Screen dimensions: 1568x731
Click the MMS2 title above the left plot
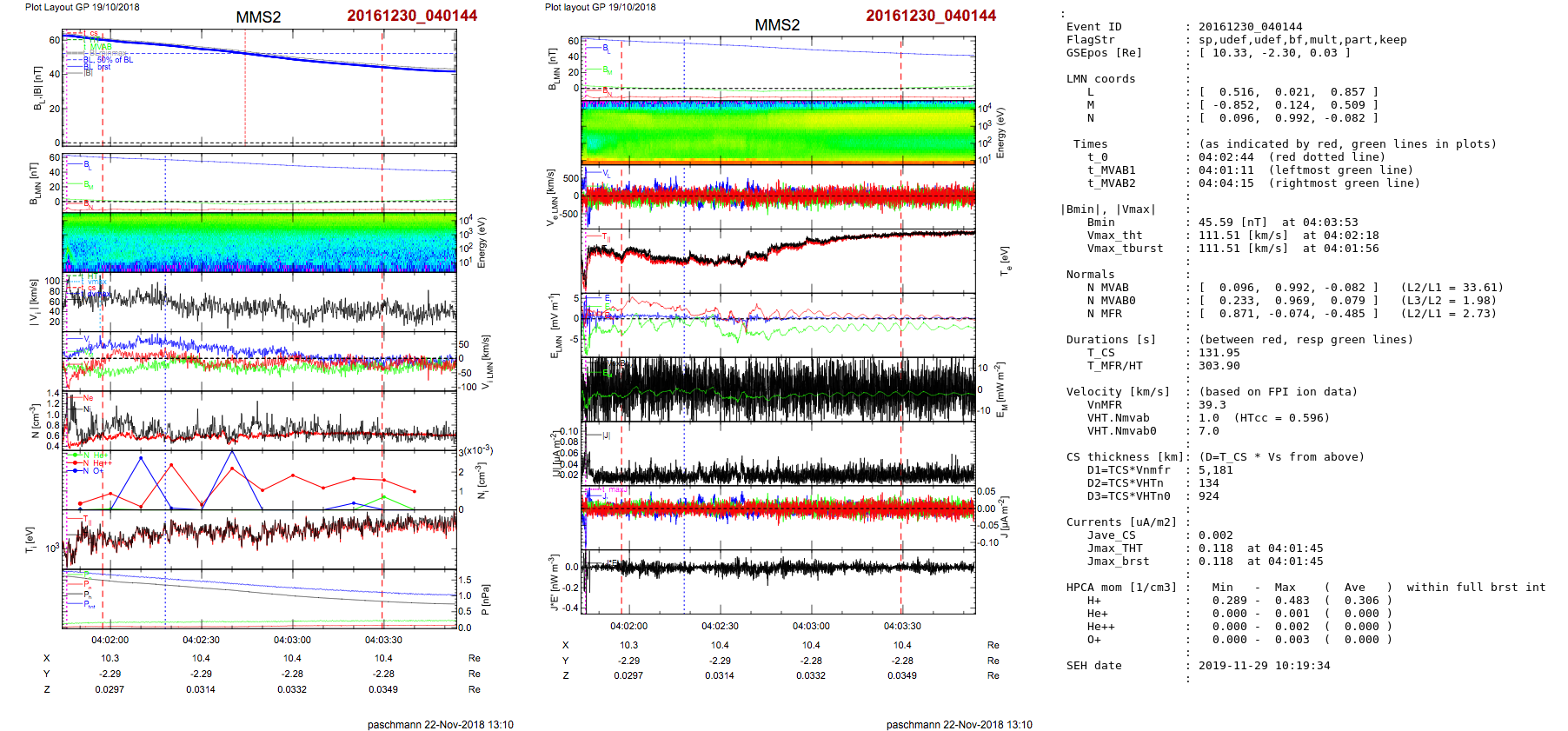tap(258, 17)
